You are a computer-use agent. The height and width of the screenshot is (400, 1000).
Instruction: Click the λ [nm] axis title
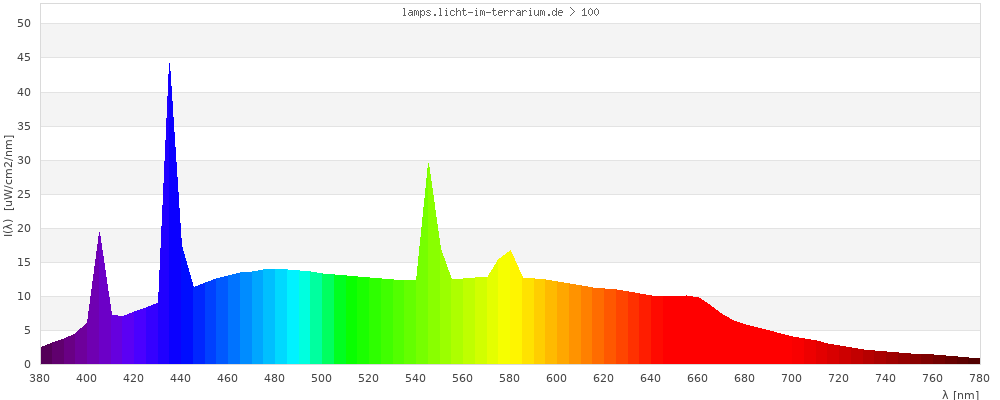coord(960,395)
